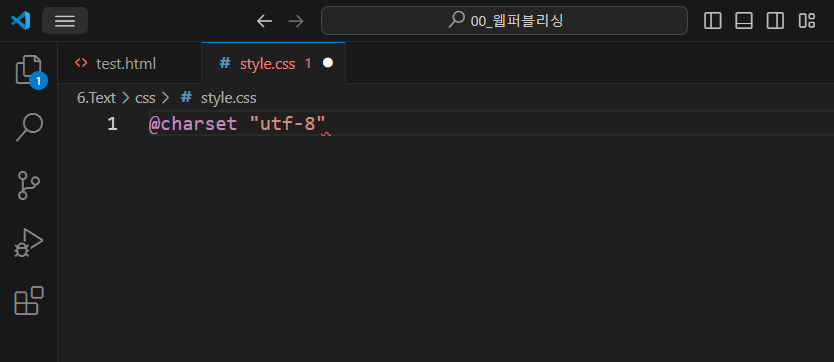Go back with the left arrow
Viewport: 834px width, 362px height.
tap(264, 21)
